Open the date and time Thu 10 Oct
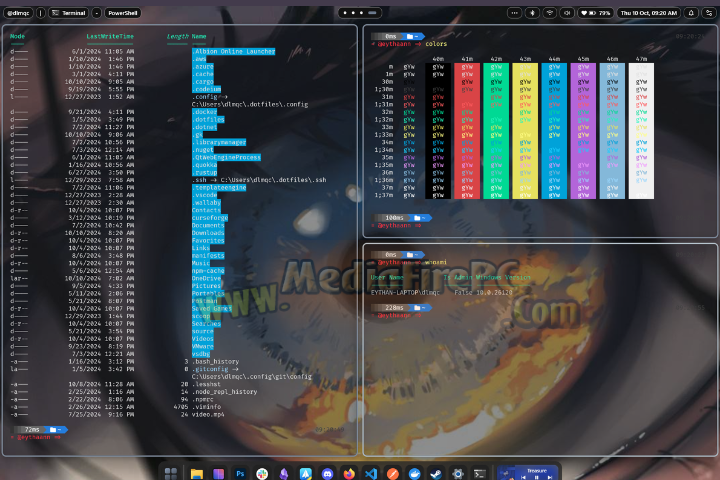The width and height of the screenshot is (720, 480). point(649,13)
